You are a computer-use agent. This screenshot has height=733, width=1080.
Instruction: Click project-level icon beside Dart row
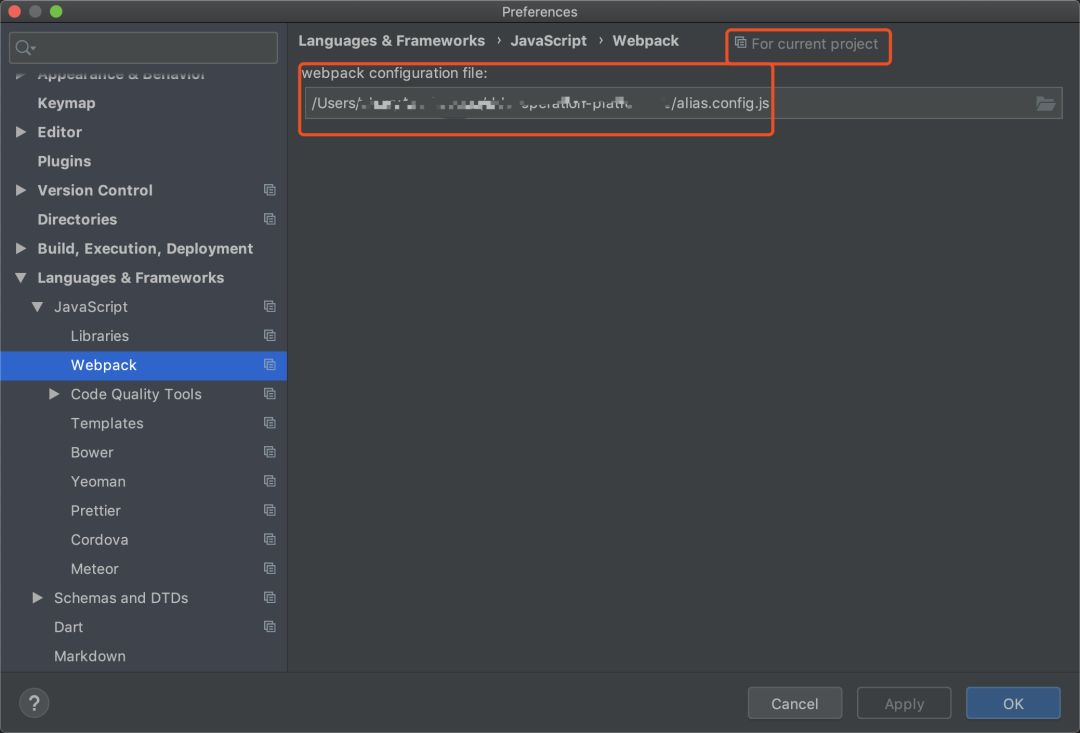pyautogui.click(x=269, y=627)
